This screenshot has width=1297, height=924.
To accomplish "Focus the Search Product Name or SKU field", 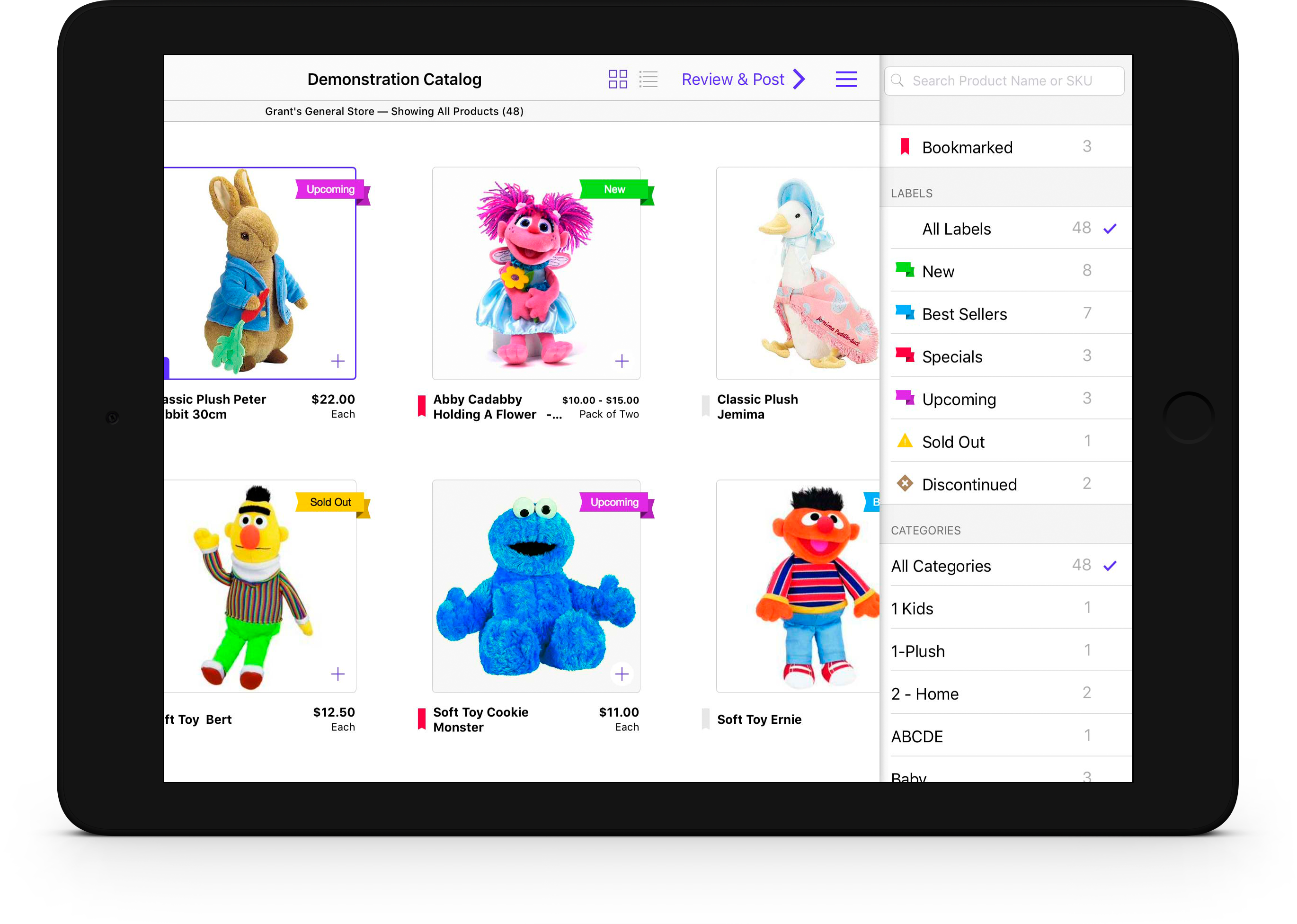I will click(1004, 81).
